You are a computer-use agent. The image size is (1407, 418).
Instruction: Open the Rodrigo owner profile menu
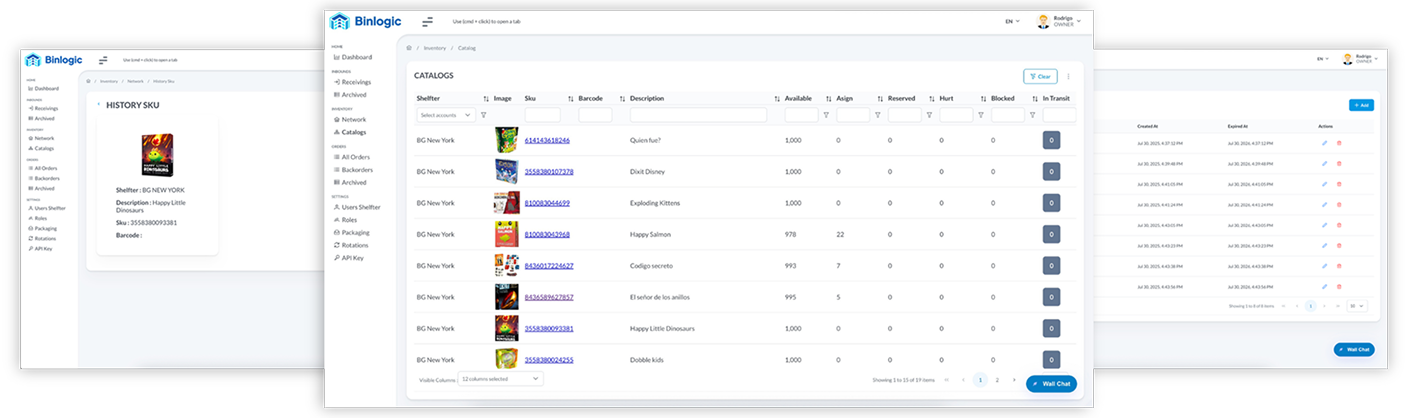1059,21
